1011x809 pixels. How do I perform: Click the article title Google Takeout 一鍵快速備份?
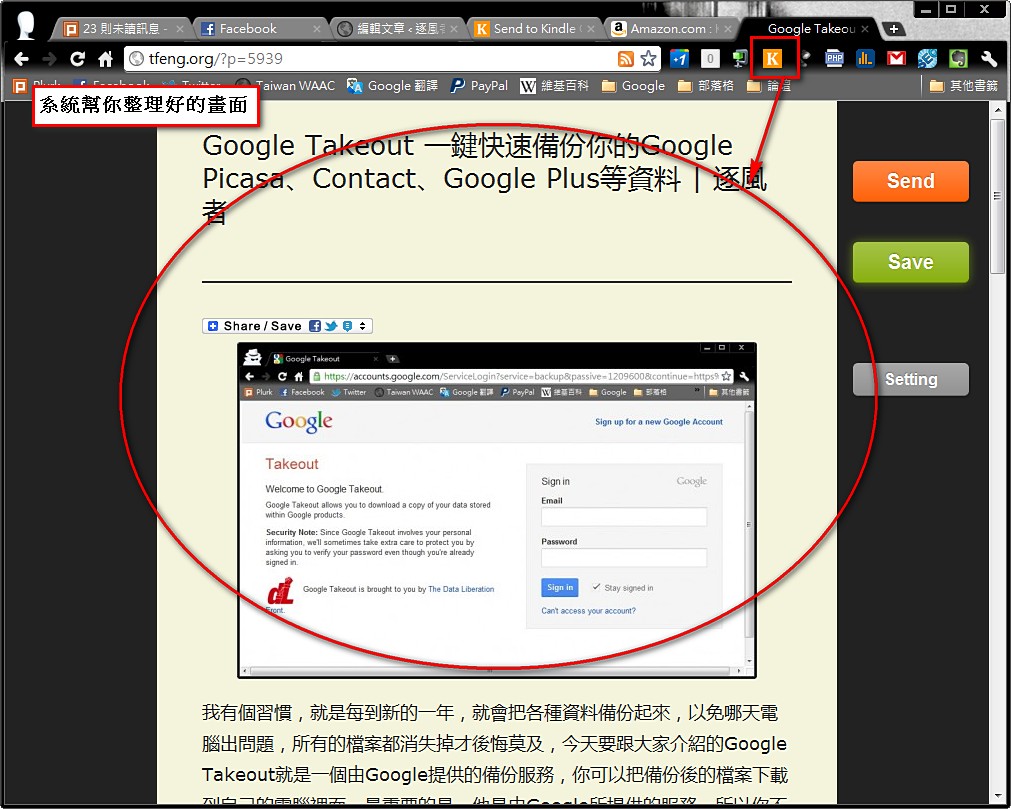click(484, 179)
